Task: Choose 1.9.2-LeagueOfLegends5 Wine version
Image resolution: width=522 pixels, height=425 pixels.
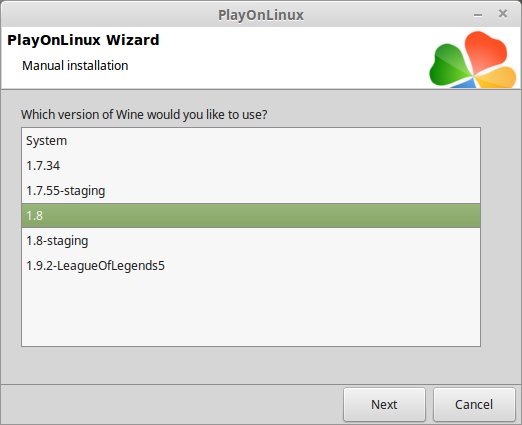Action: point(251,266)
